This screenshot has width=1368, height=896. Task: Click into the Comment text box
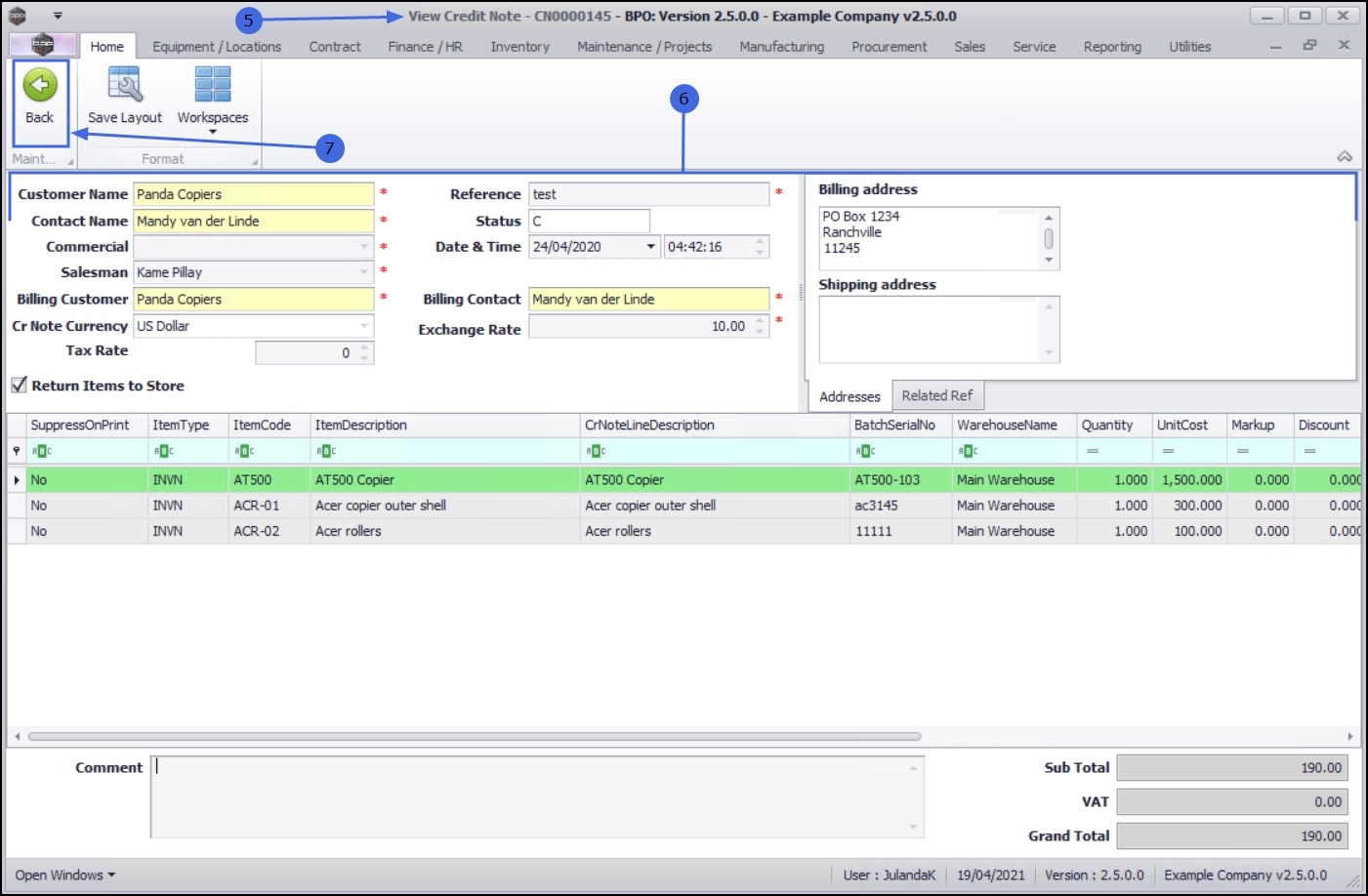(x=537, y=795)
